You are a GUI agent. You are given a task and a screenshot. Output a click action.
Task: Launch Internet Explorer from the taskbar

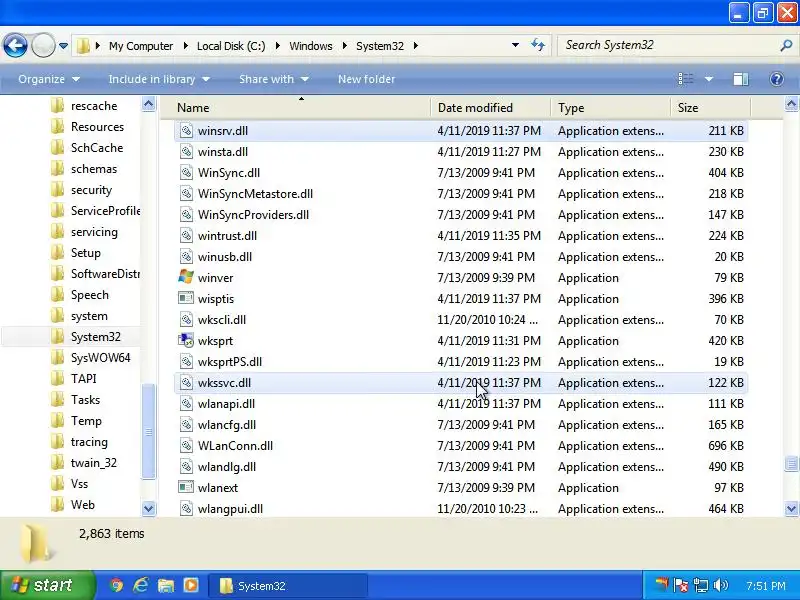141,585
